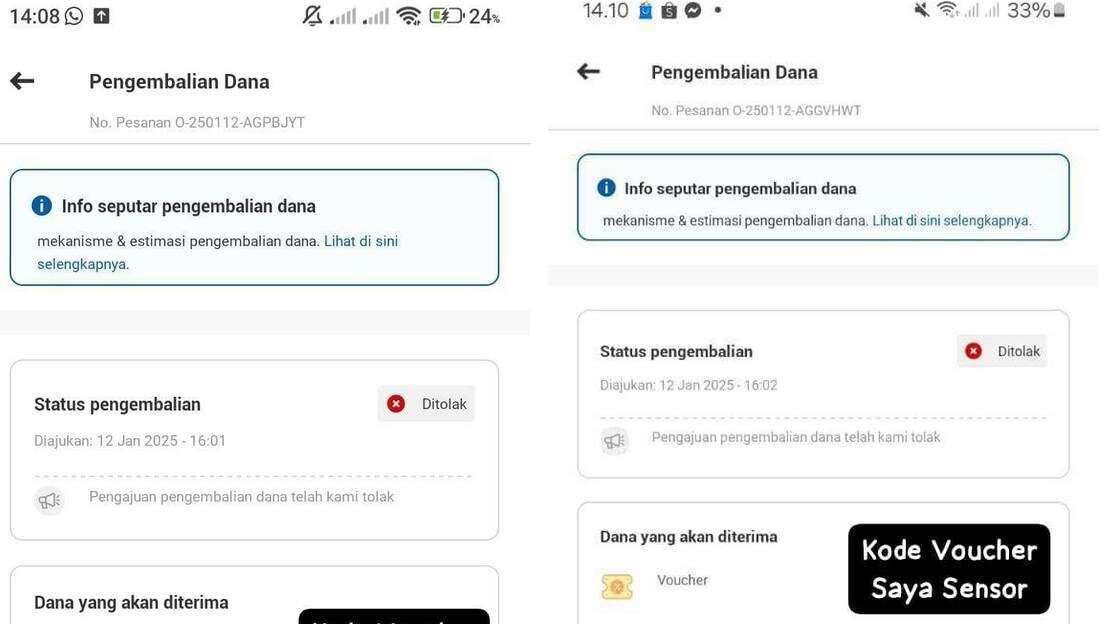Tap the back arrow on right screen
Viewport: 1107px width, 624px height.
click(x=588, y=71)
